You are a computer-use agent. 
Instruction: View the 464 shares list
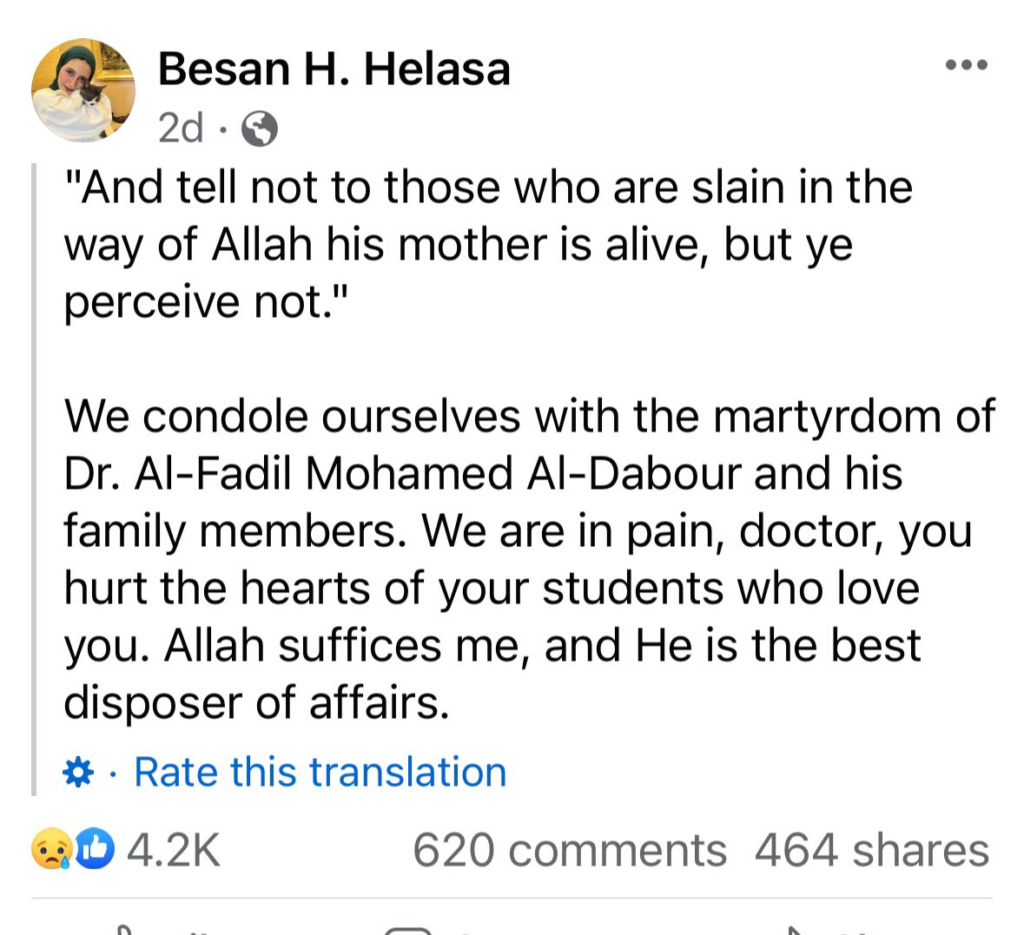871,851
